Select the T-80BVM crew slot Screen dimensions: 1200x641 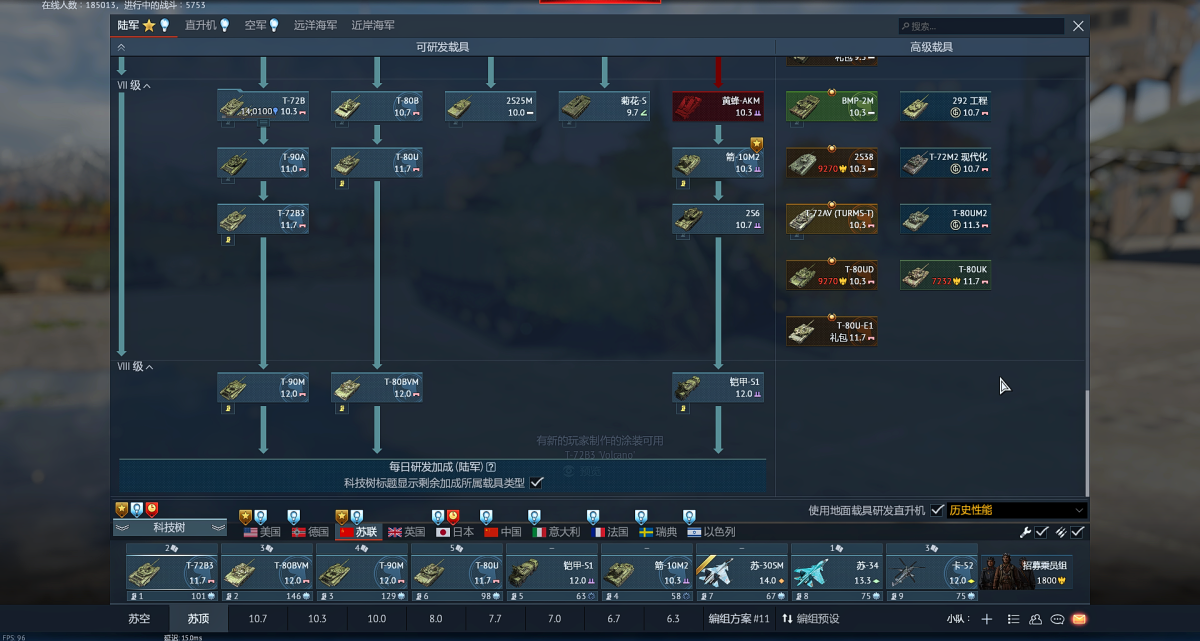tap(266, 574)
